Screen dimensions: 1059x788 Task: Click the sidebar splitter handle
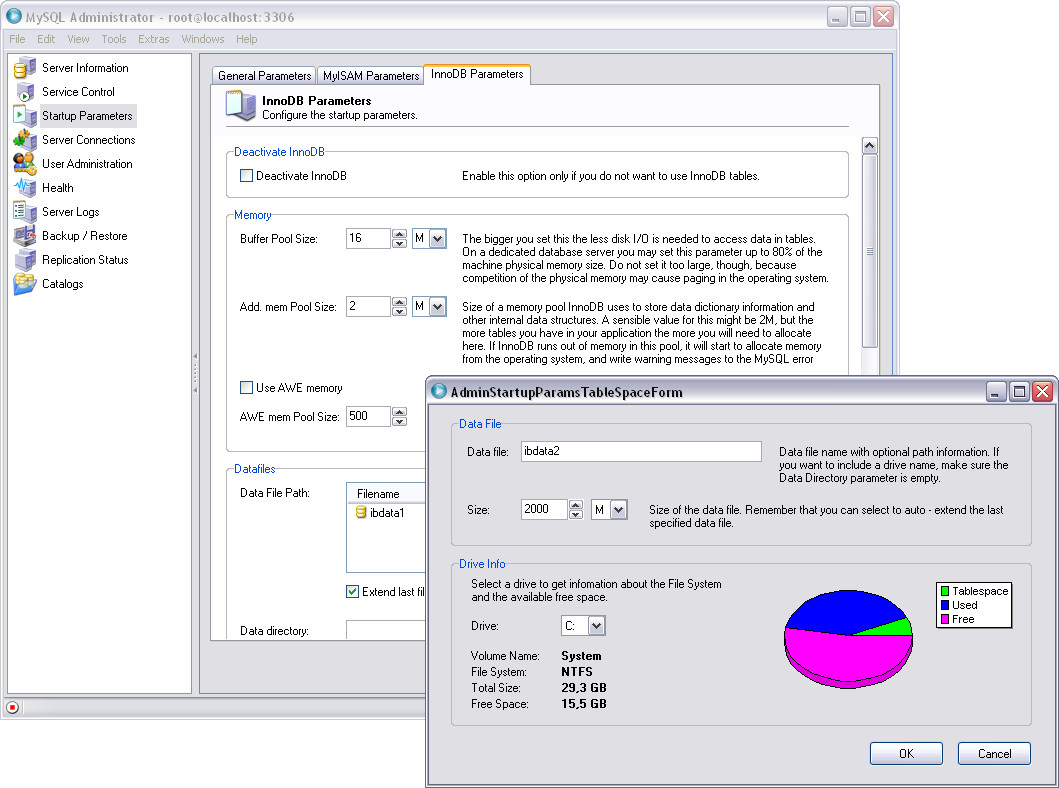point(195,373)
